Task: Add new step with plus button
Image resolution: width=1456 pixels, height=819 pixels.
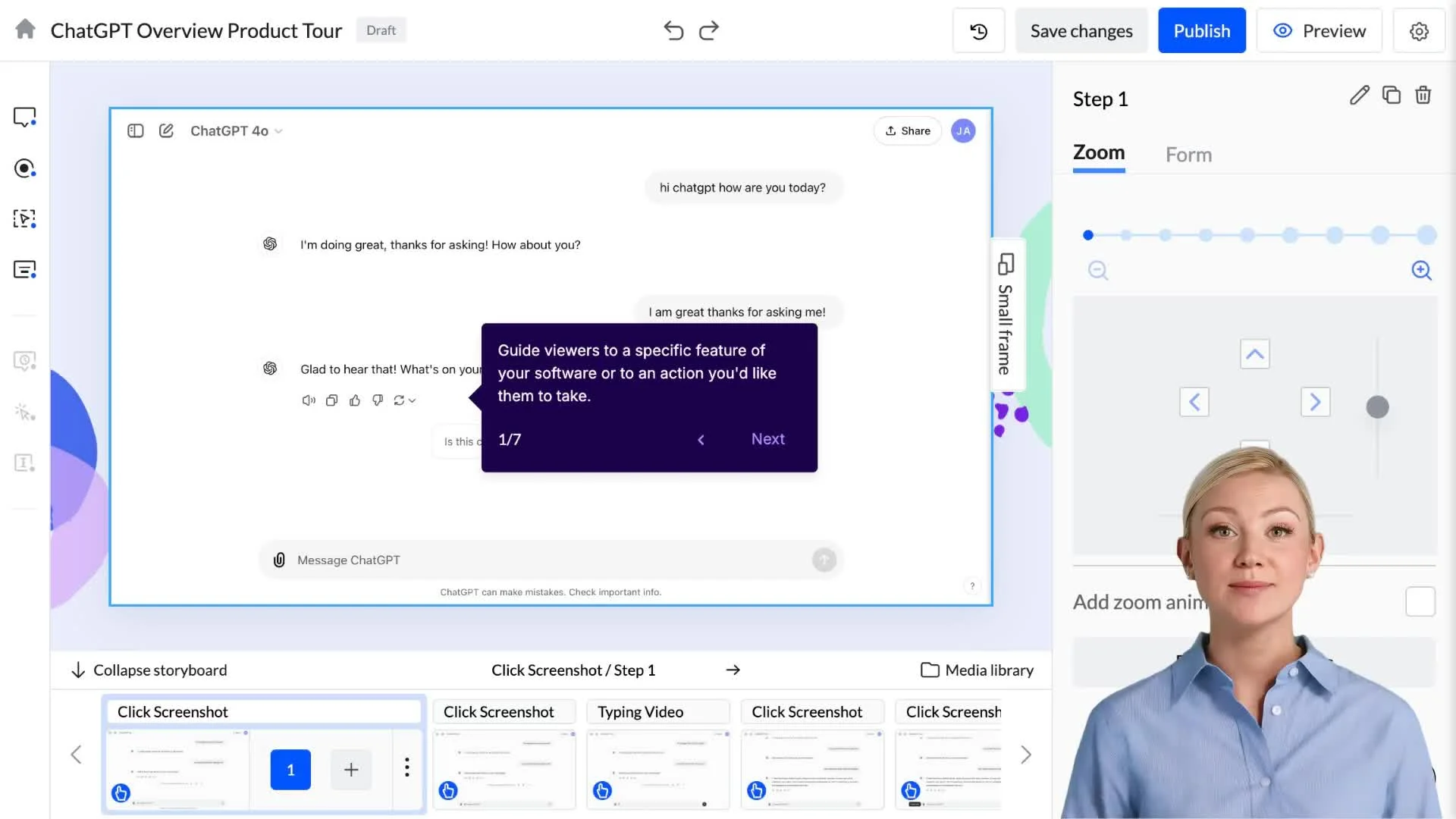Action: (351, 770)
